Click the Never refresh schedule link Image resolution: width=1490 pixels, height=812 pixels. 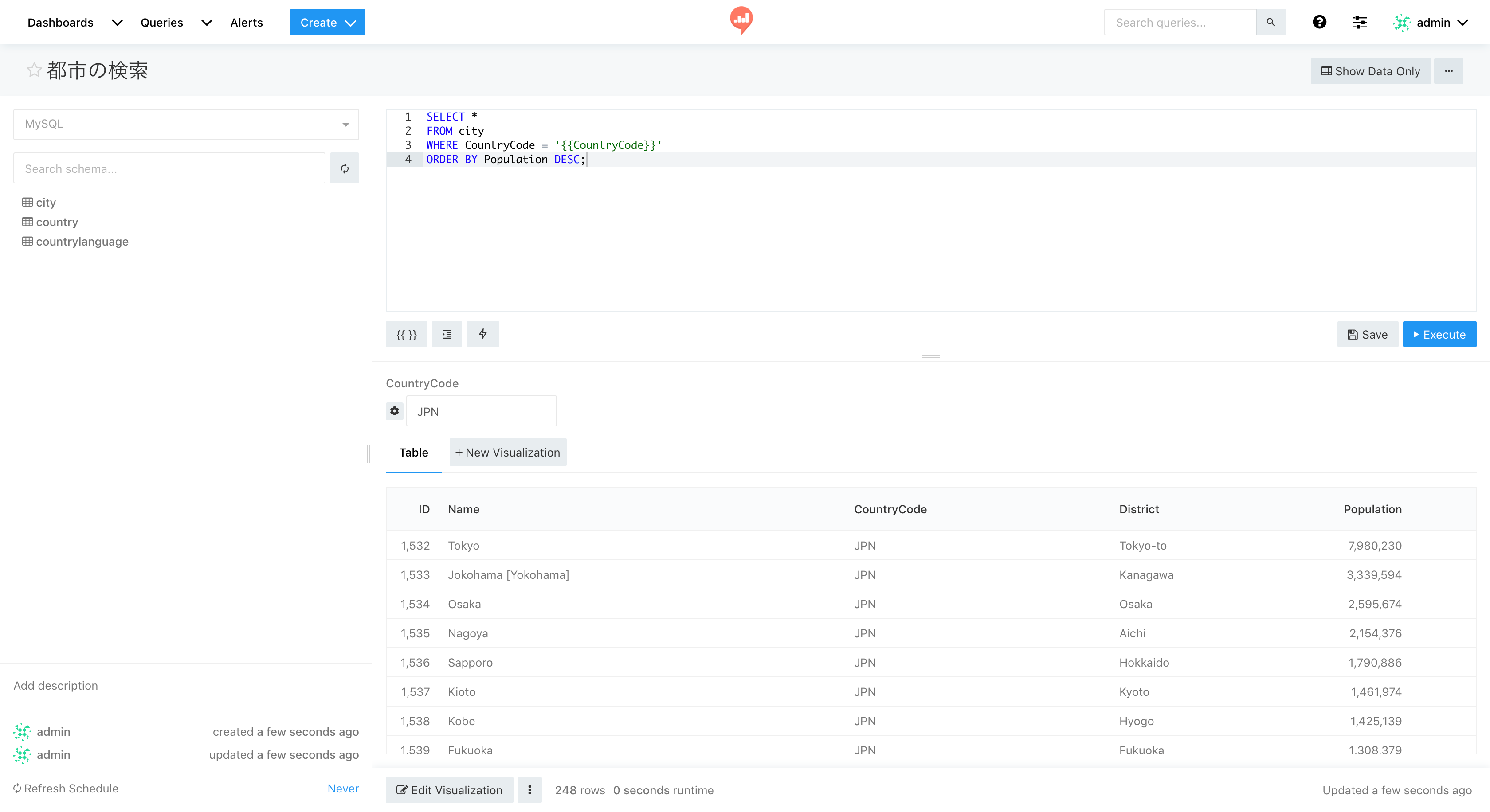342,789
